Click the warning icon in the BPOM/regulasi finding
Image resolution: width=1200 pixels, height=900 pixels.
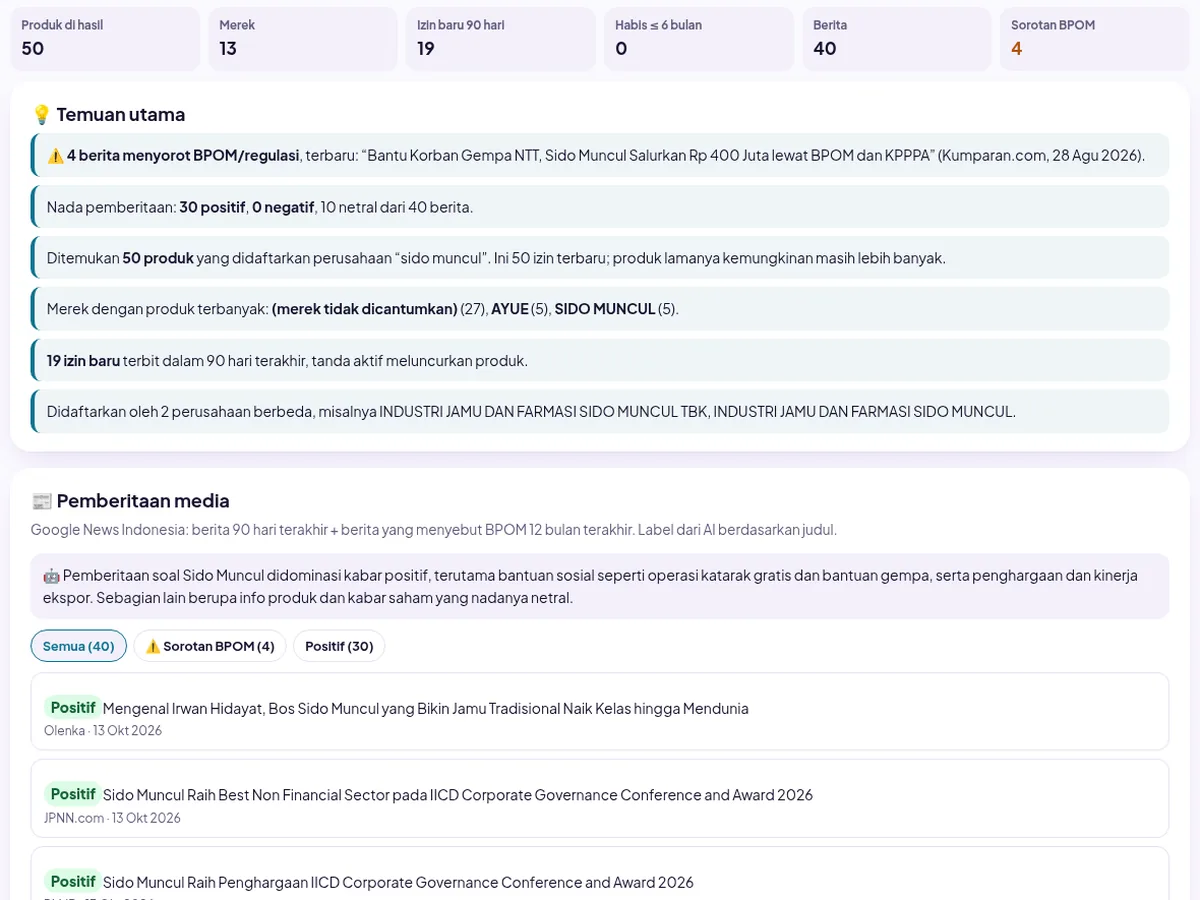55,156
